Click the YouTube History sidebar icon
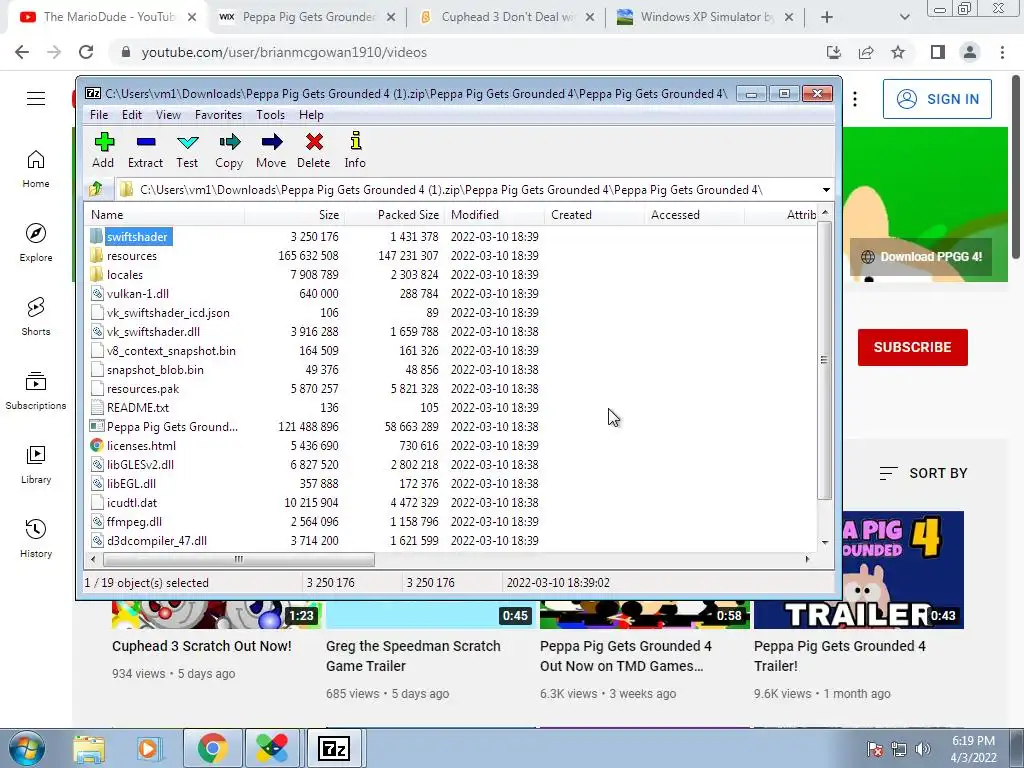The image size is (1024, 768). pos(36,529)
